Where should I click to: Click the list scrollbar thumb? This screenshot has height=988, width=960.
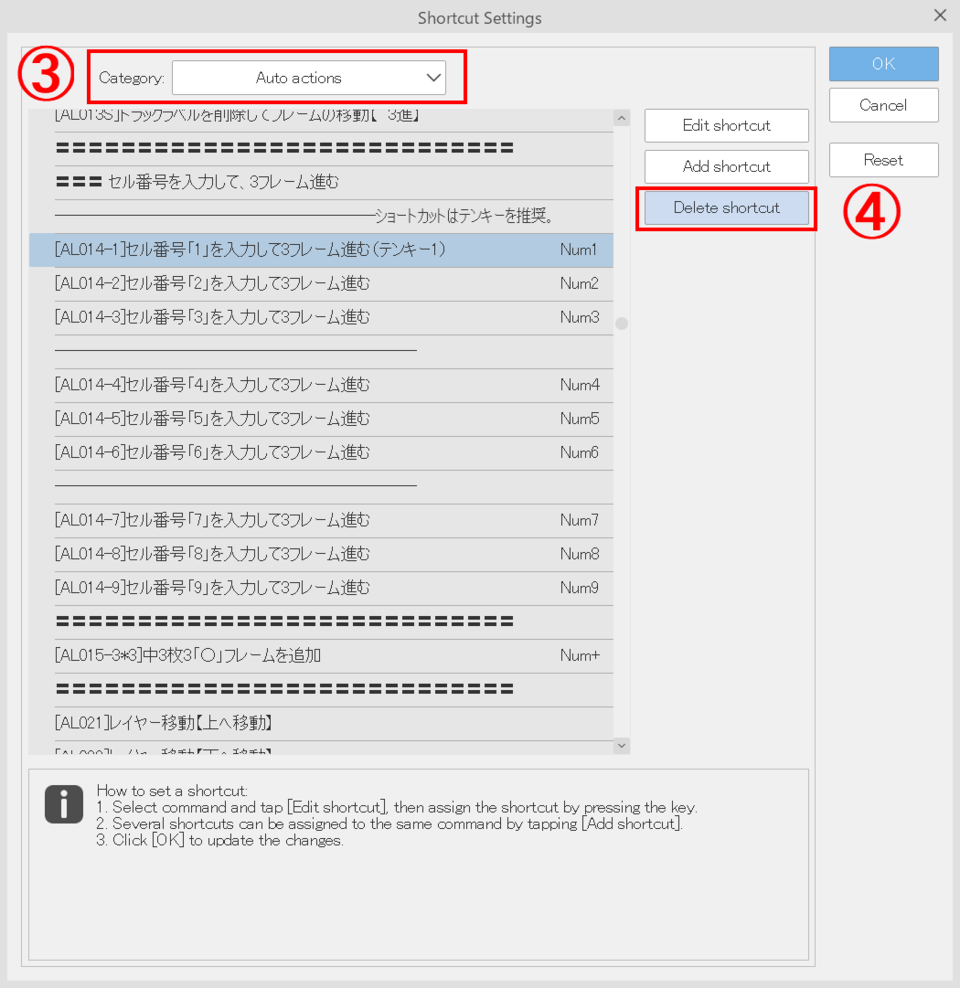[622, 323]
